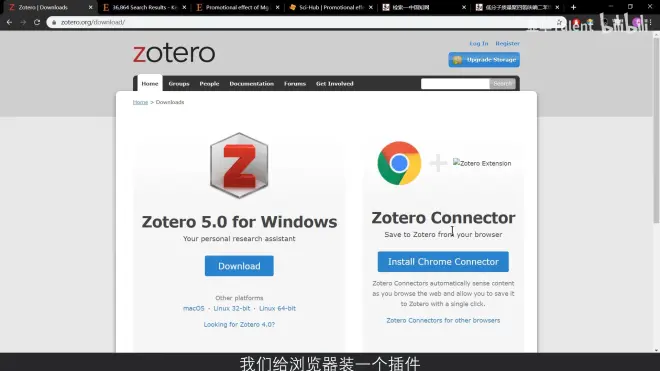This screenshot has height=371, width=660.
Task: Close the Zotero | Downloads tab
Action: pos(90,7)
